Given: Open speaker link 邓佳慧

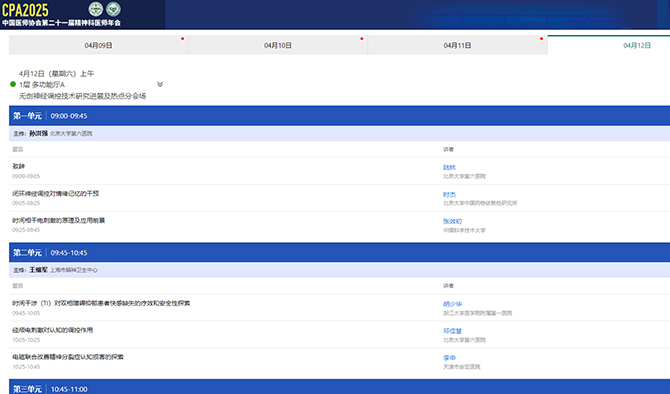Looking at the screenshot, I should [453, 331].
